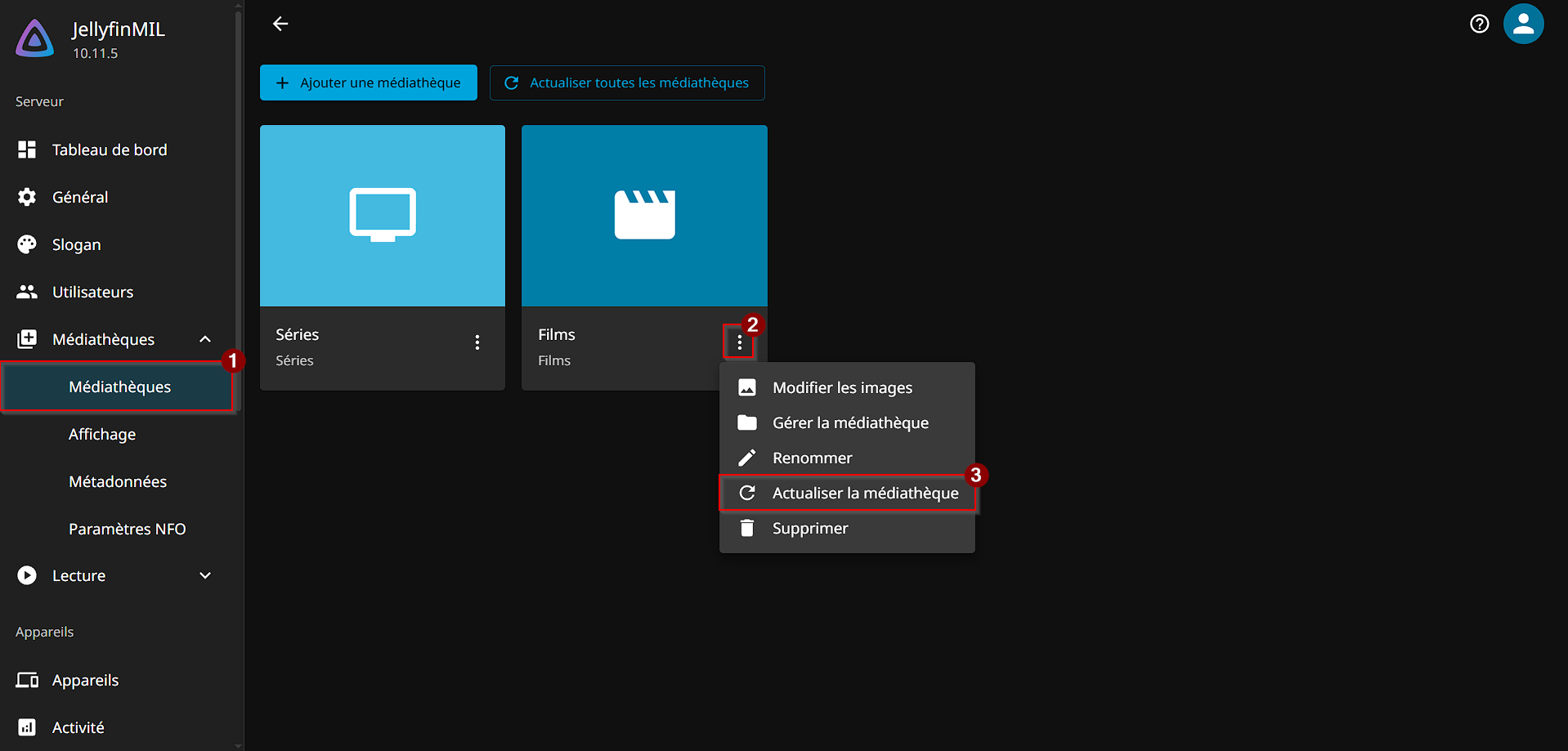Open the Séries library thumbnail

383,216
